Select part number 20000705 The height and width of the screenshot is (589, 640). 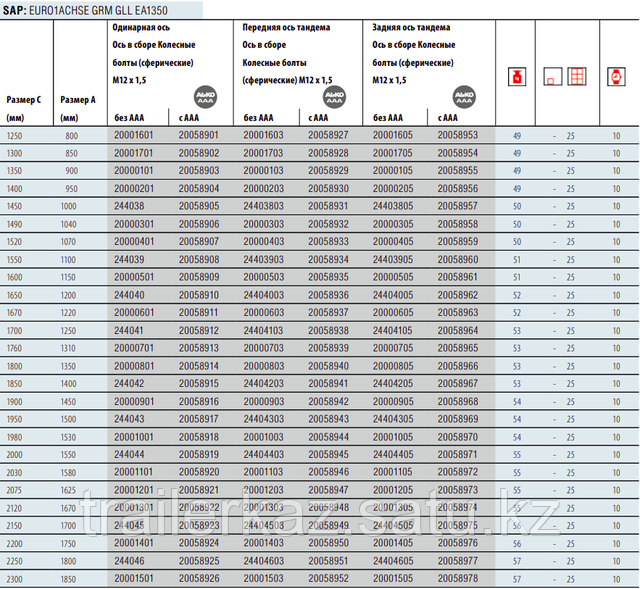(393, 348)
